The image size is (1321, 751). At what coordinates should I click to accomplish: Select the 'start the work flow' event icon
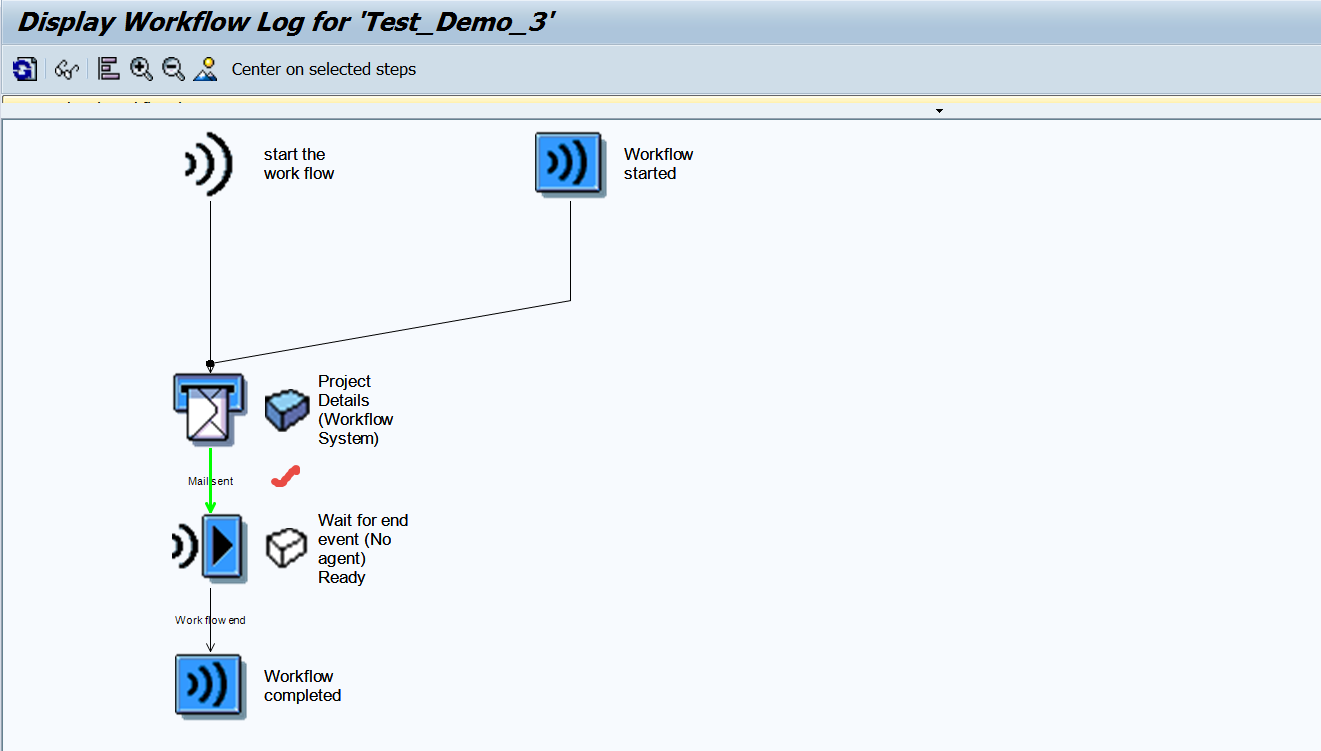[x=209, y=164]
